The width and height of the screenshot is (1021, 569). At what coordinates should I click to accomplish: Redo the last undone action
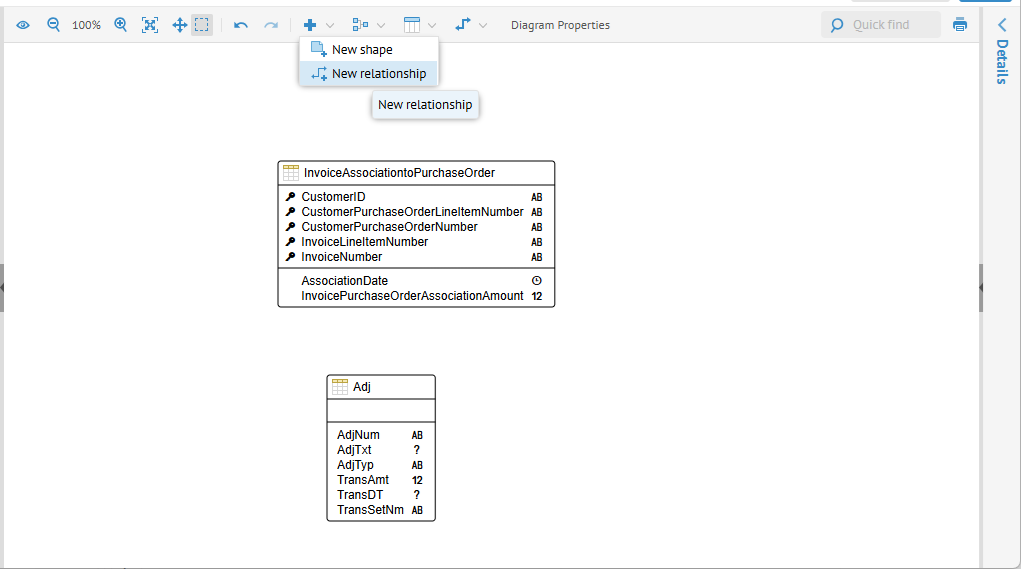click(270, 25)
